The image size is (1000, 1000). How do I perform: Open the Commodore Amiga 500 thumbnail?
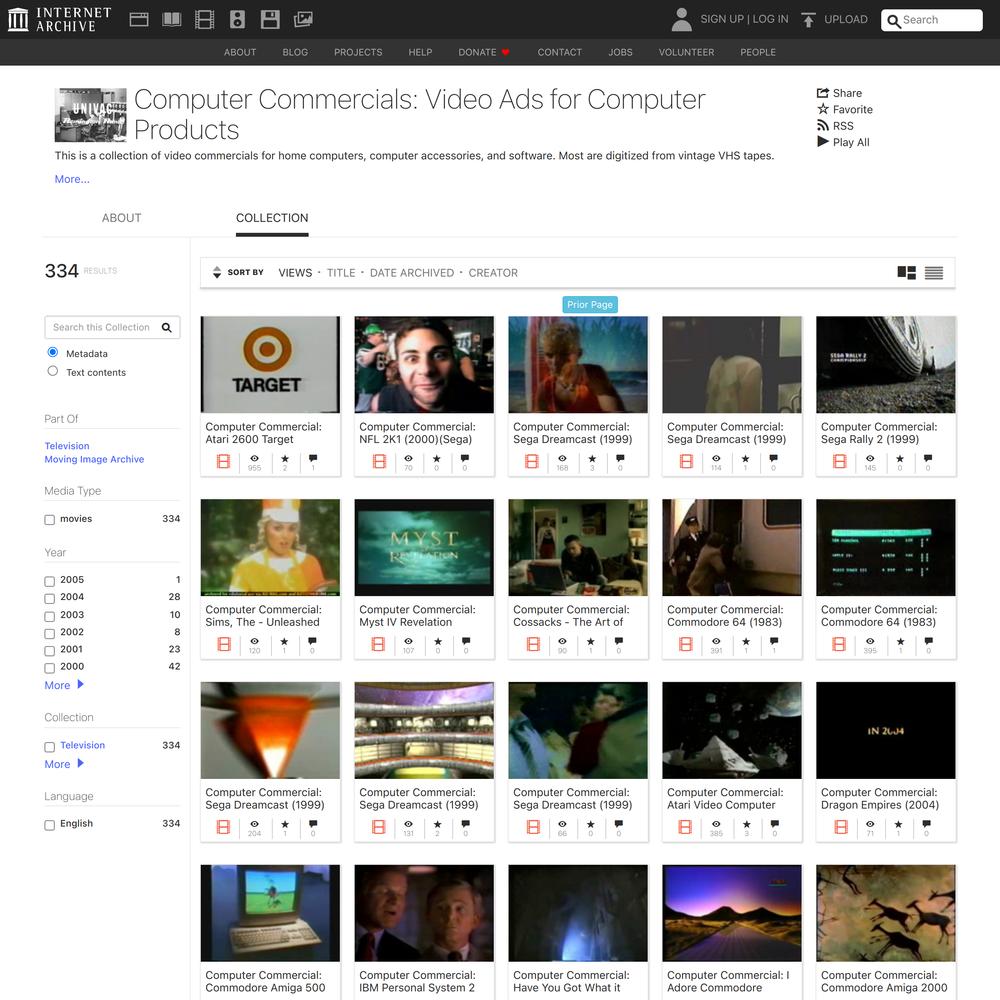(270, 913)
